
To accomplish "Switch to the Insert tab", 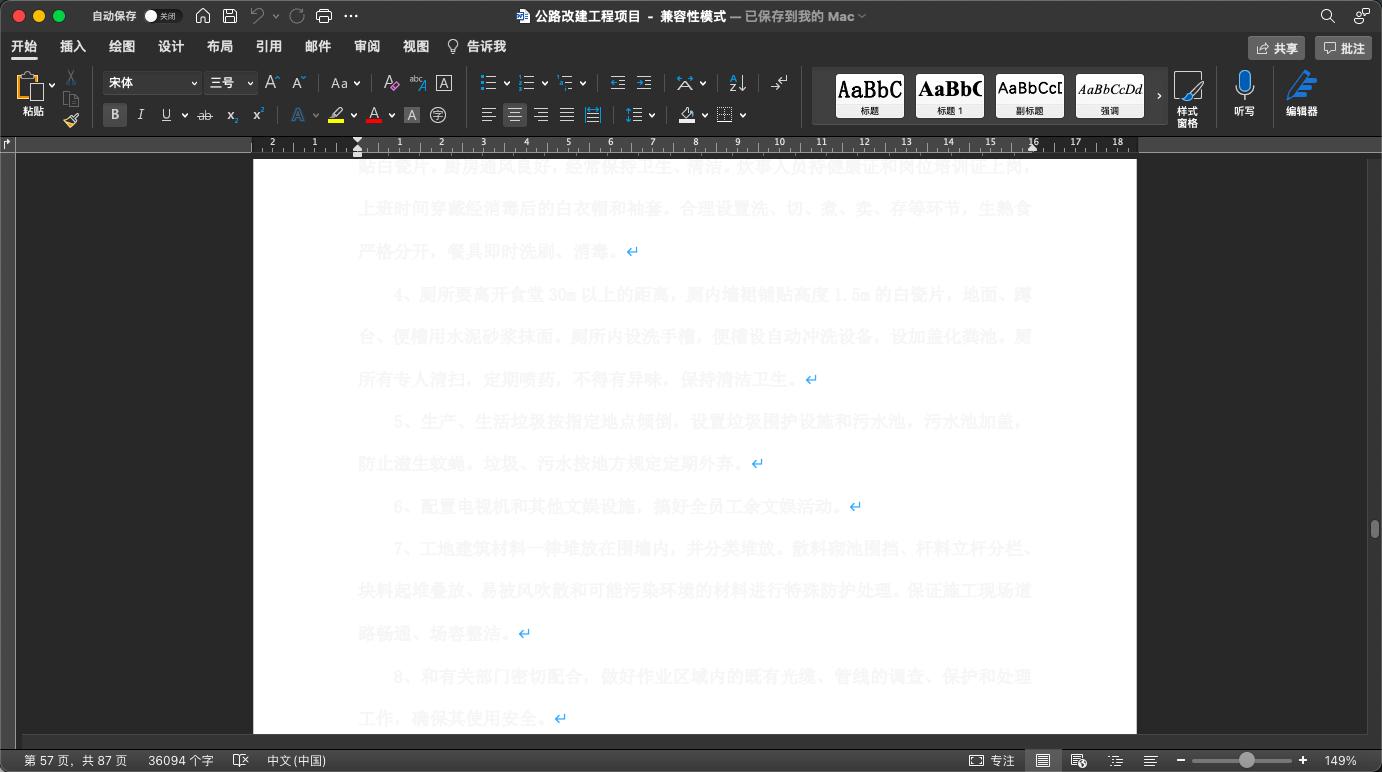I will coord(73,47).
